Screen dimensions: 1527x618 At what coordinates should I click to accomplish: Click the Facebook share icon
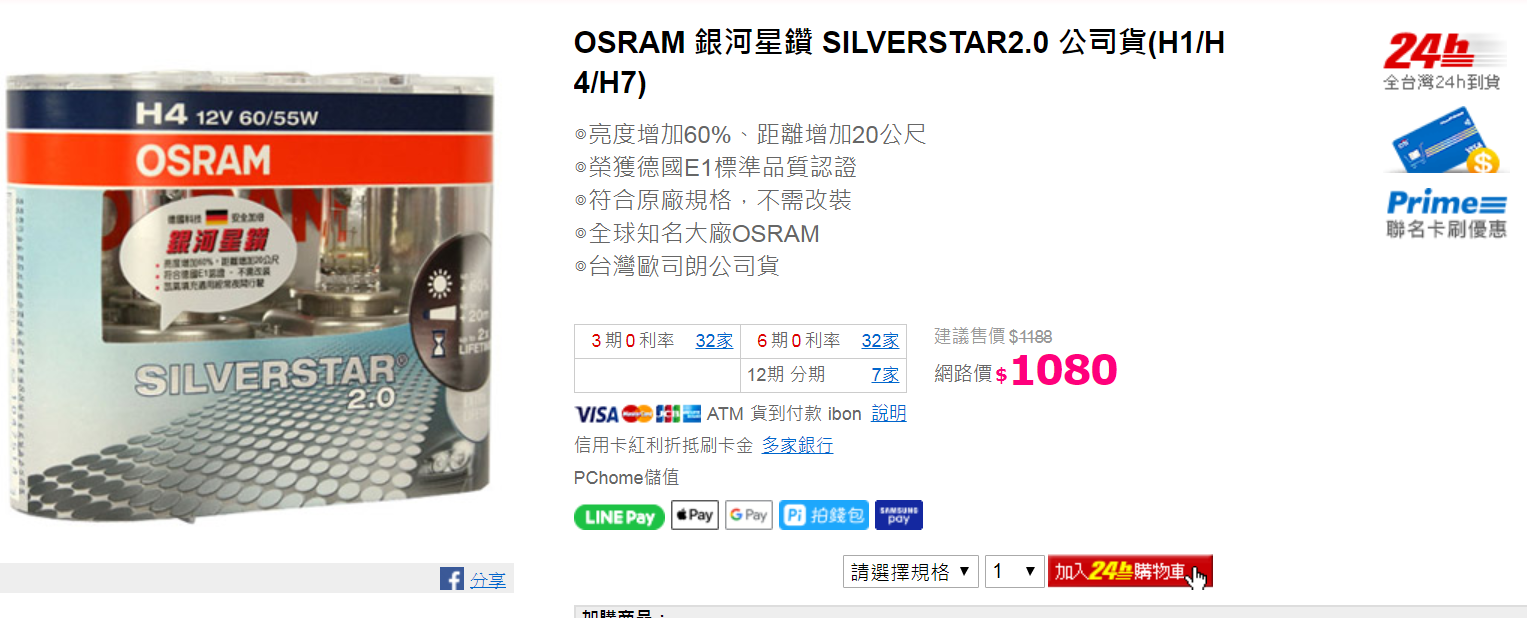452,579
